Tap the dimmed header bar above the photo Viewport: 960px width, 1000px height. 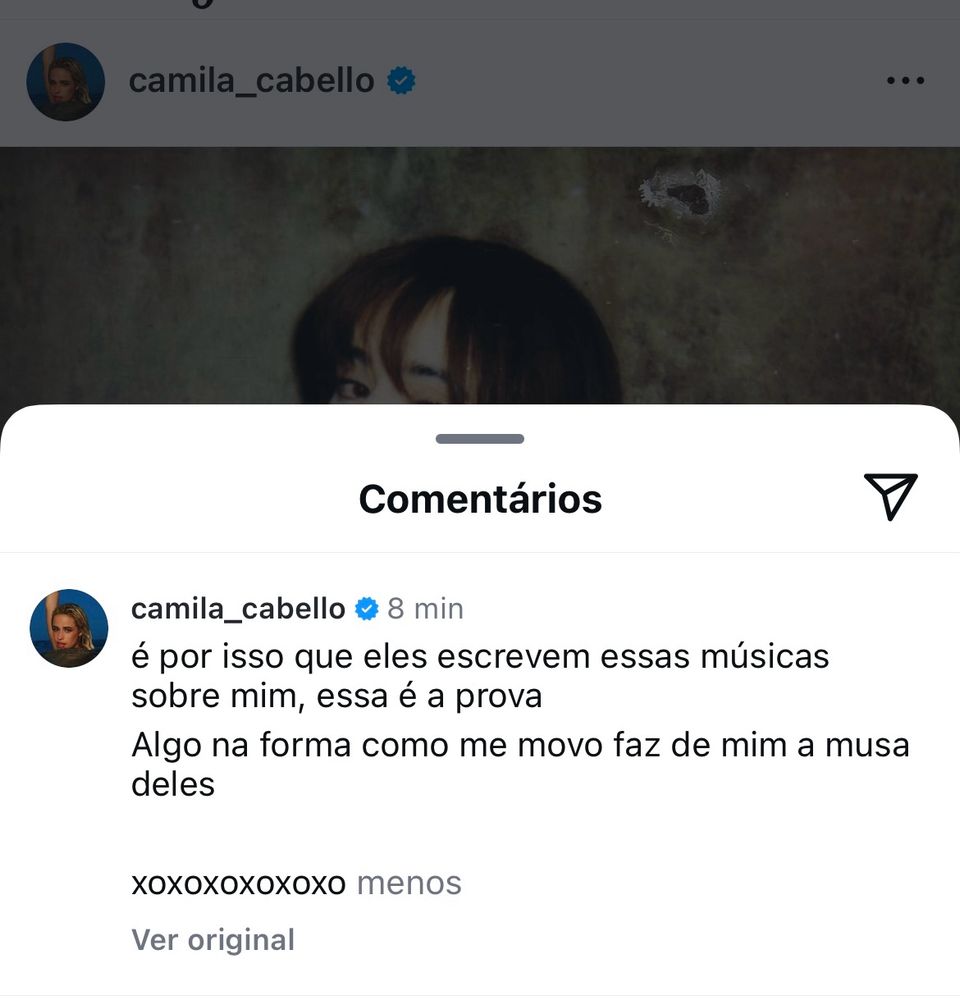[x=480, y=83]
